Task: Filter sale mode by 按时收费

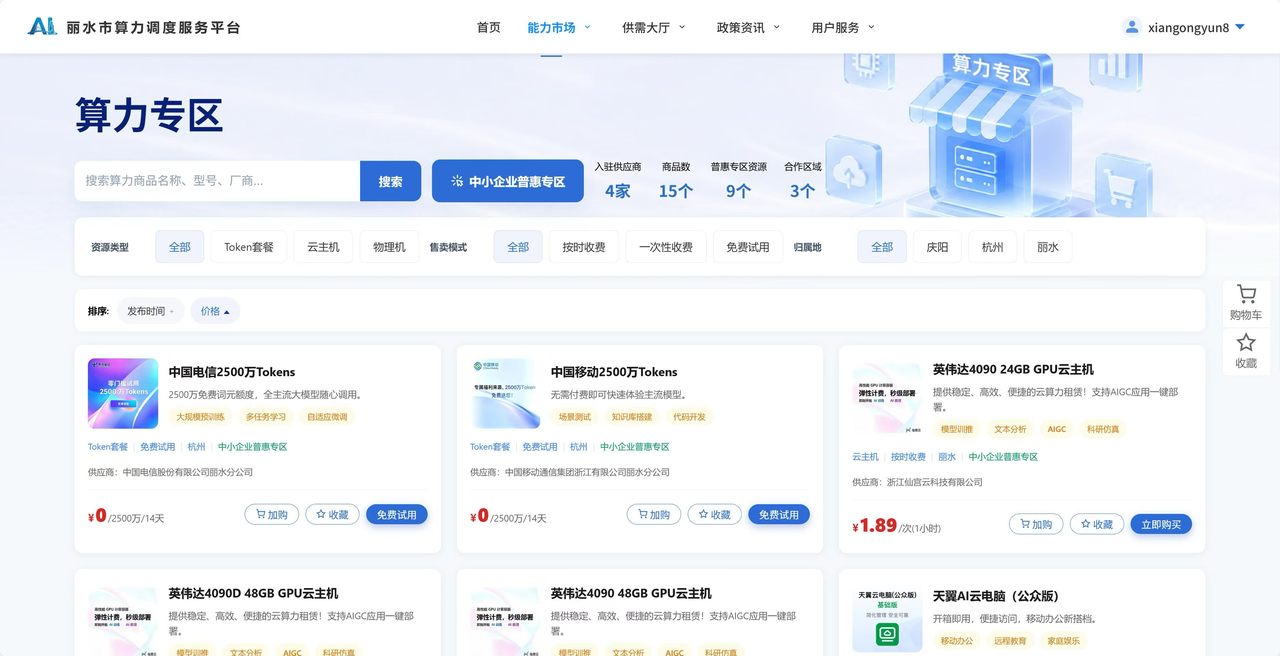Action: tap(584, 247)
